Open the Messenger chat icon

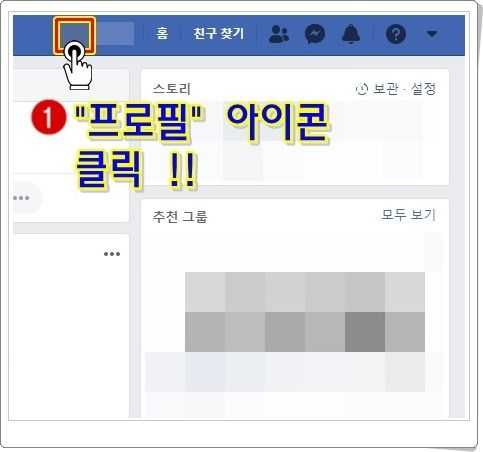[x=315, y=34]
